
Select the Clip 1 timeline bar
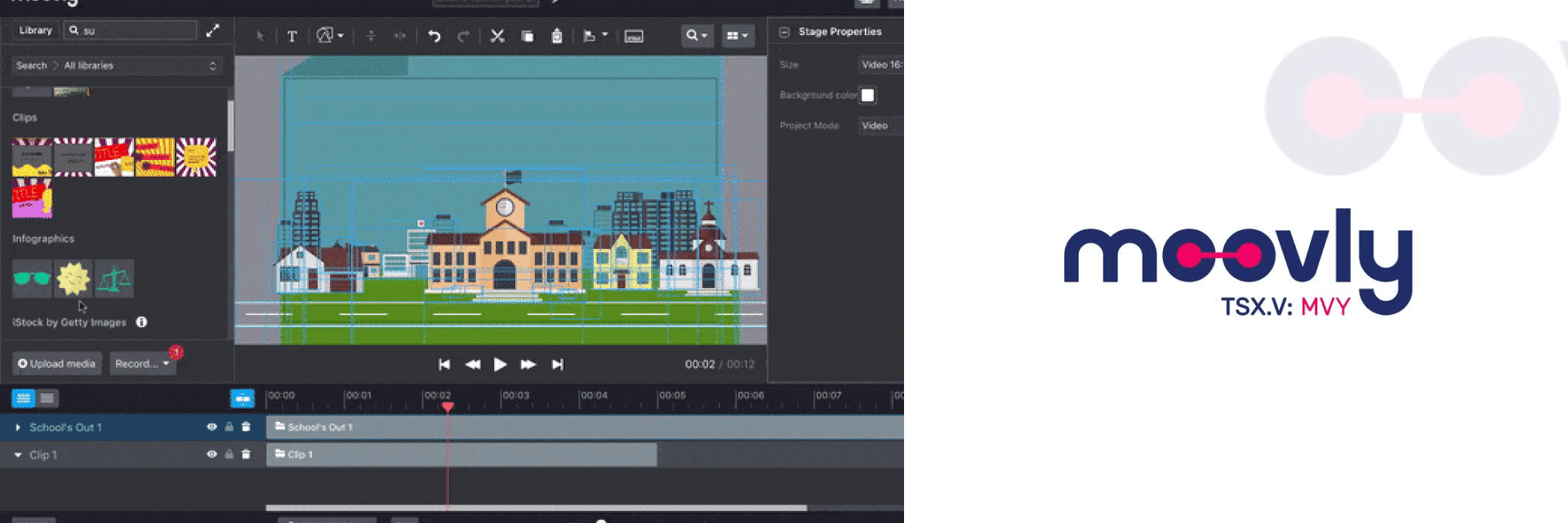[x=461, y=454]
